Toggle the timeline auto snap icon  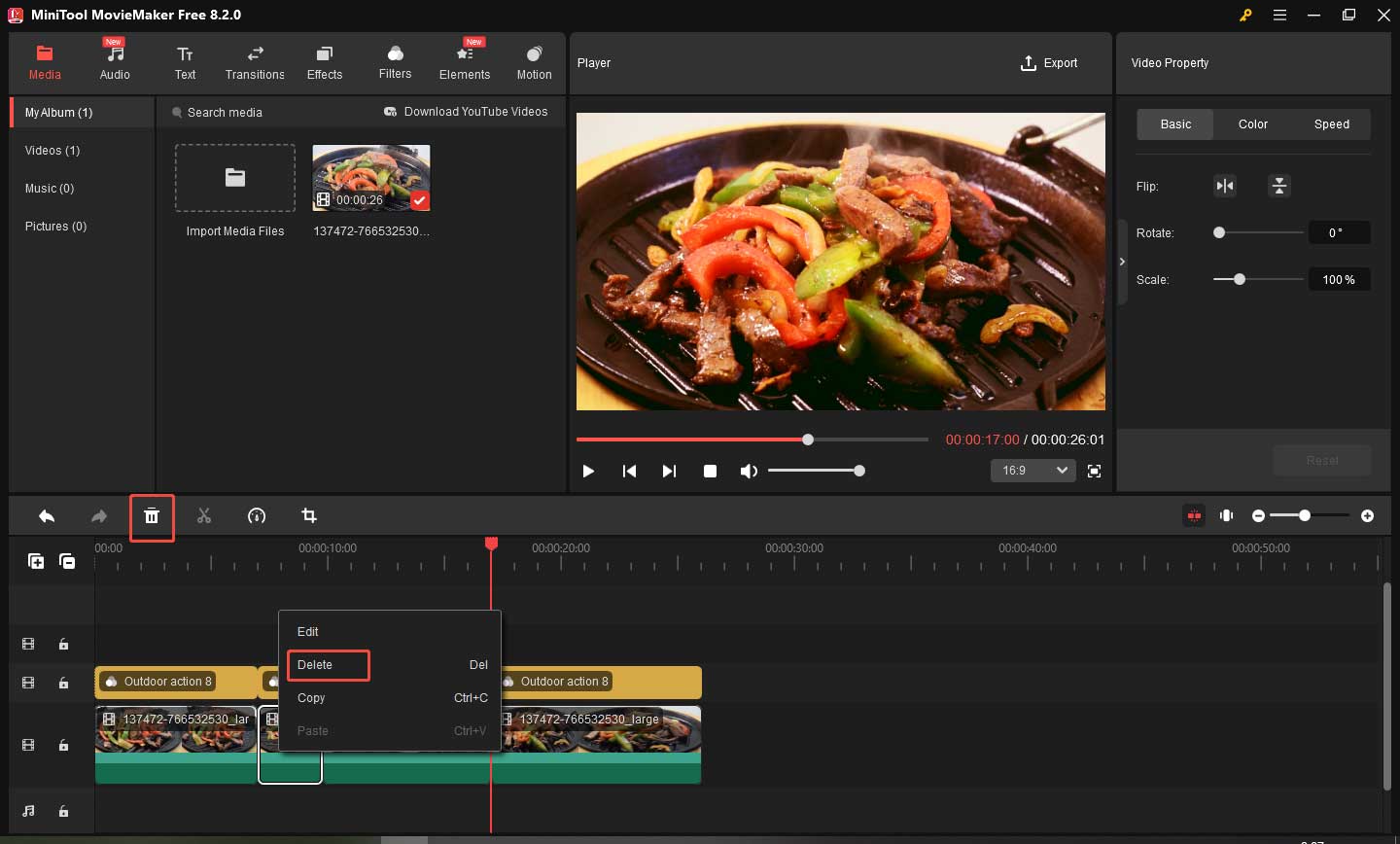(x=1194, y=515)
